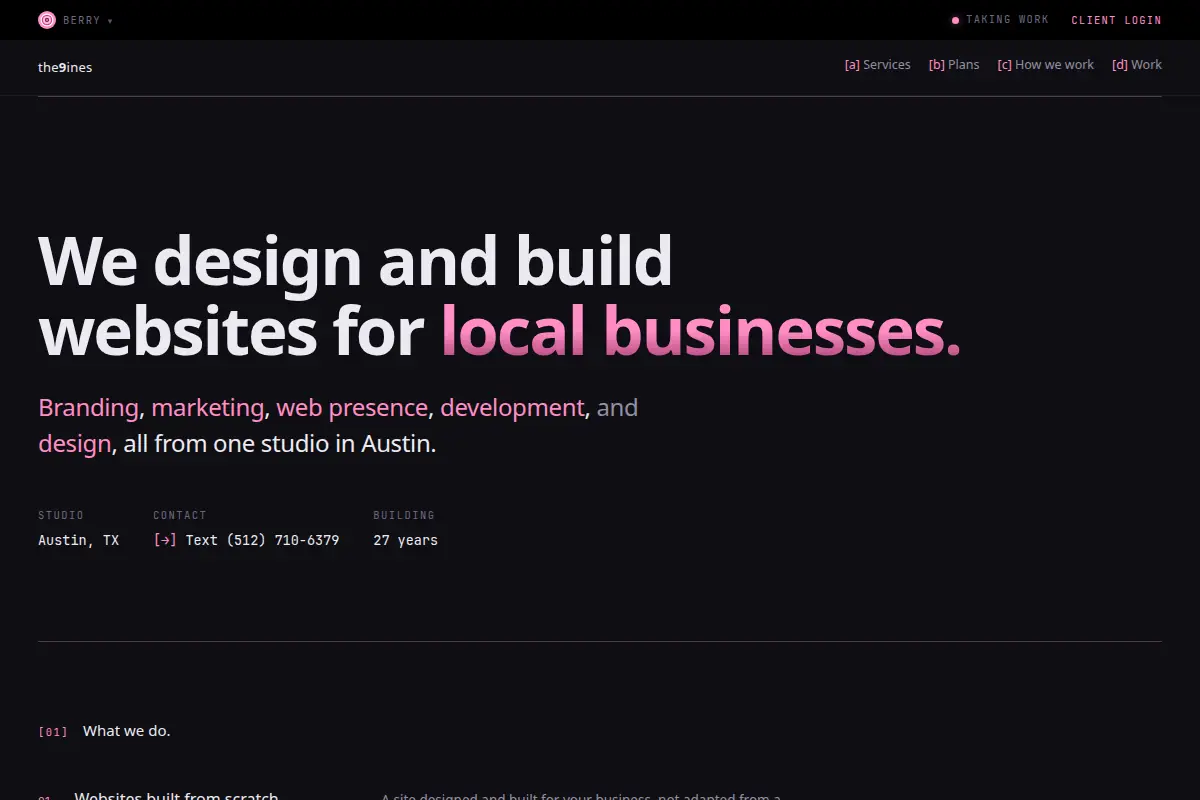Click the 'Austin, TX' studio value
This screenshot has height=800, width=1200.
(x=78, y=540)
